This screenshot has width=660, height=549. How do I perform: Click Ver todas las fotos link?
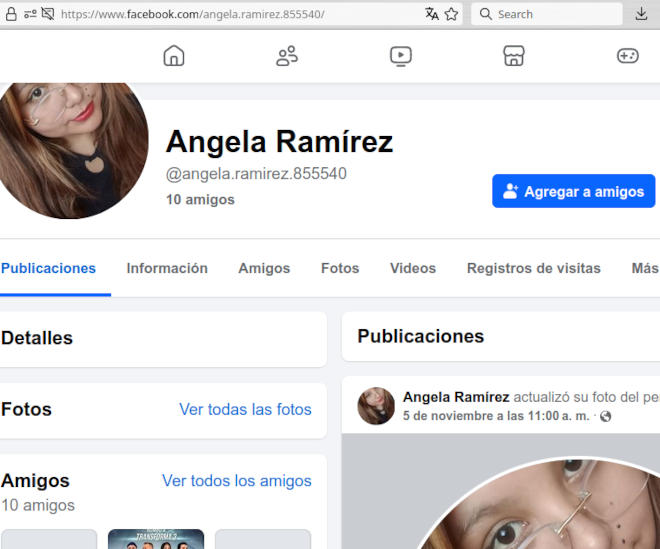coord(245,409)
